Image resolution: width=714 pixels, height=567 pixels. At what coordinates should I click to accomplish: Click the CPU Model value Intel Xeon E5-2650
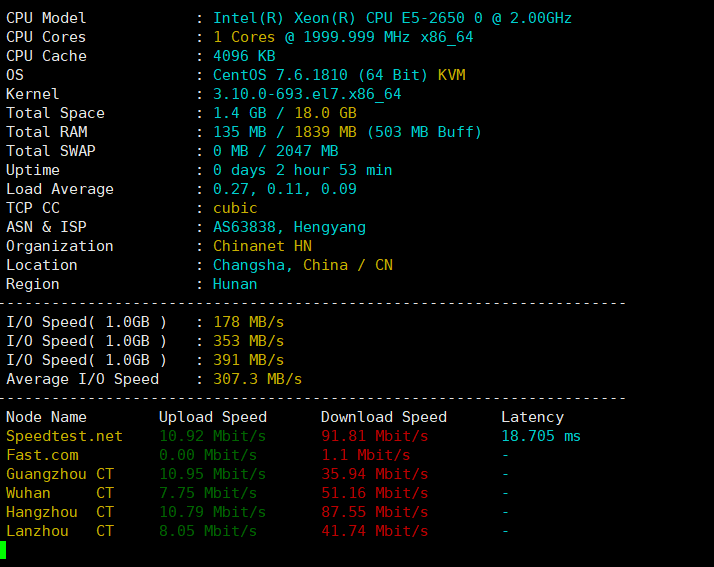[x=392, y=18]
